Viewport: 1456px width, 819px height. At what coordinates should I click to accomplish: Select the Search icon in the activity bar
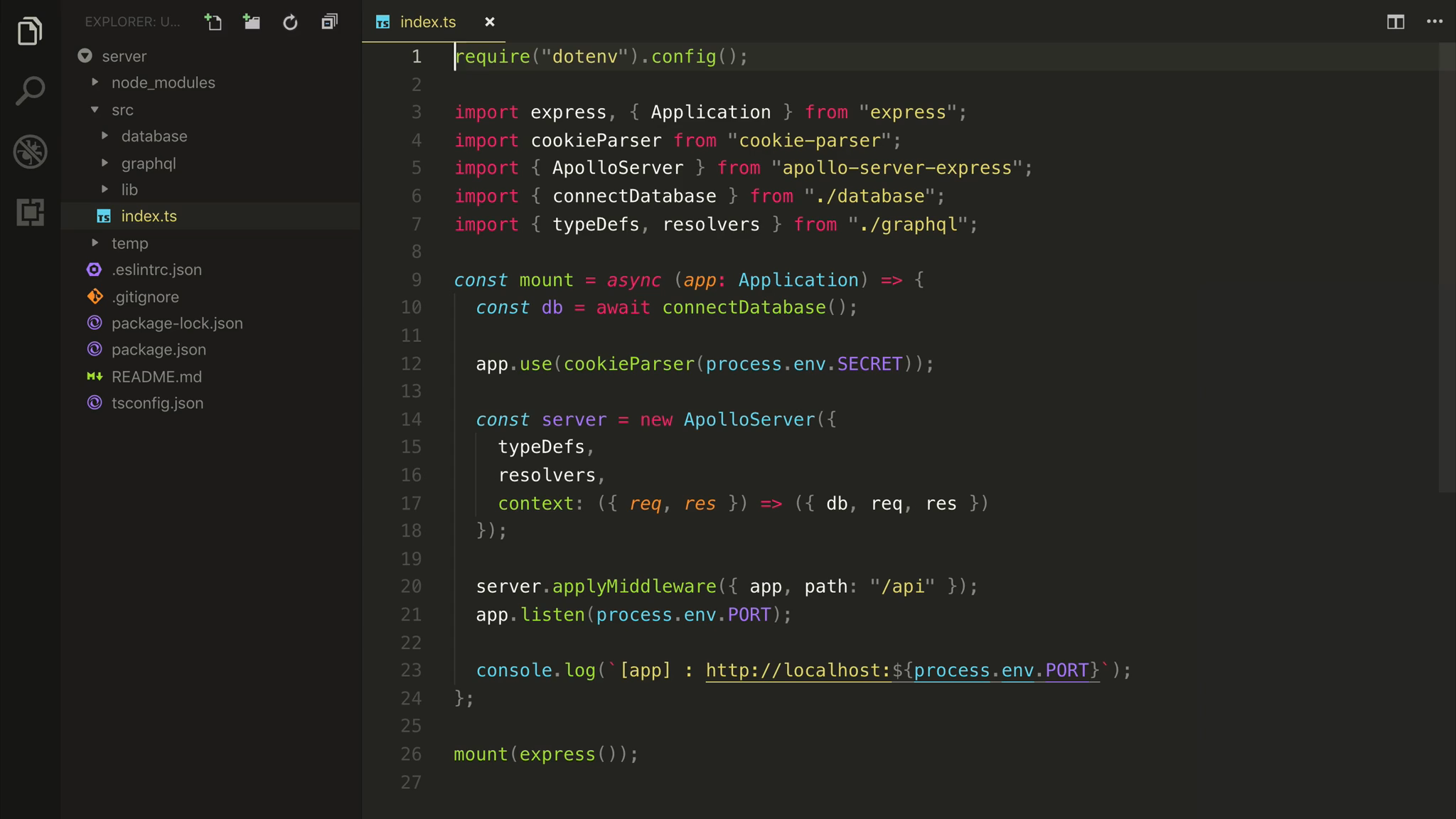click(29, 90)
